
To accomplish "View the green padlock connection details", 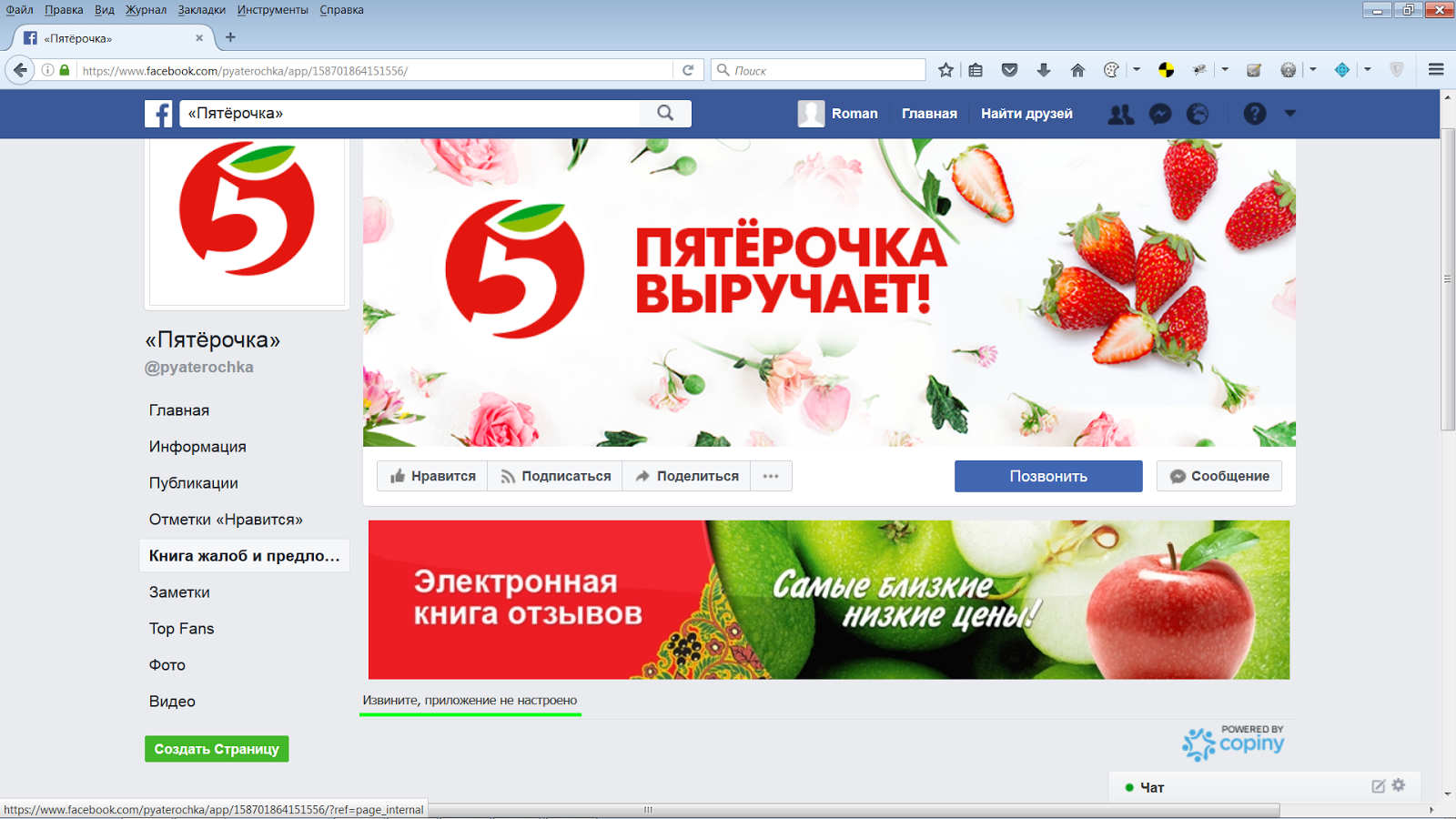I will tap(65, 70).
